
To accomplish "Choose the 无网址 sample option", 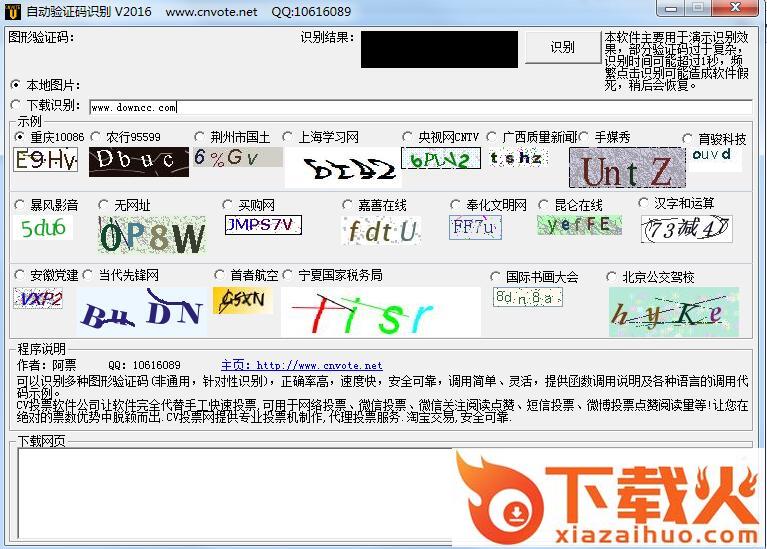I will pos(103,205).
